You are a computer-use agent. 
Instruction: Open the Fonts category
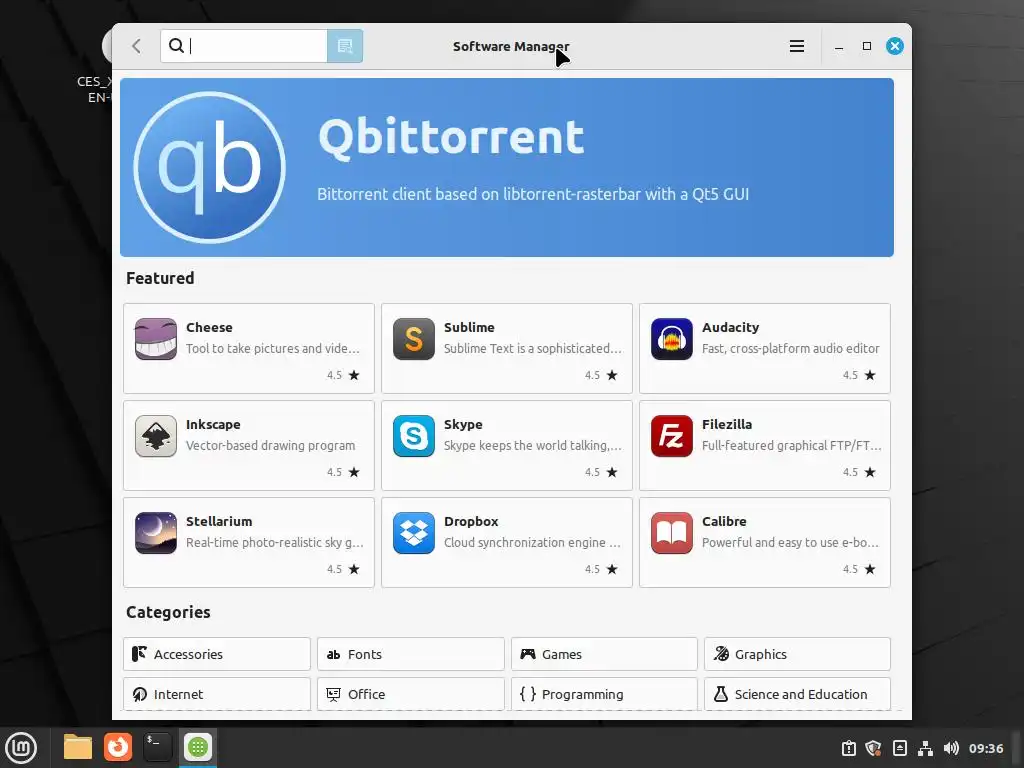point(411,654)
